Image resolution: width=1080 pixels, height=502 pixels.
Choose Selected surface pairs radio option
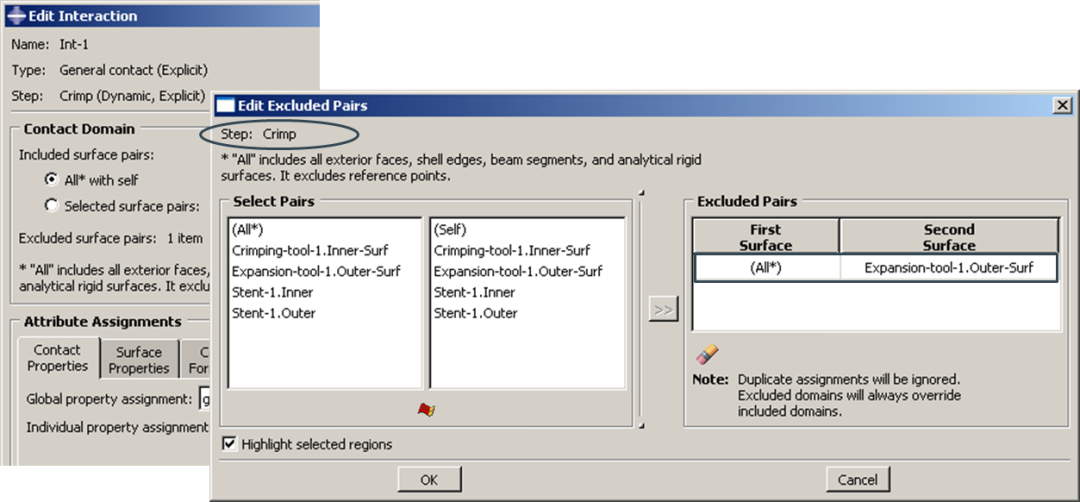pyautogui.click(x=51, y=206)
